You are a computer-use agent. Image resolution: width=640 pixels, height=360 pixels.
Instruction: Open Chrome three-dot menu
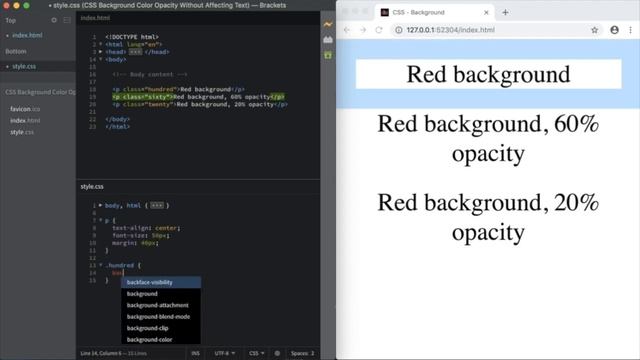630,30
